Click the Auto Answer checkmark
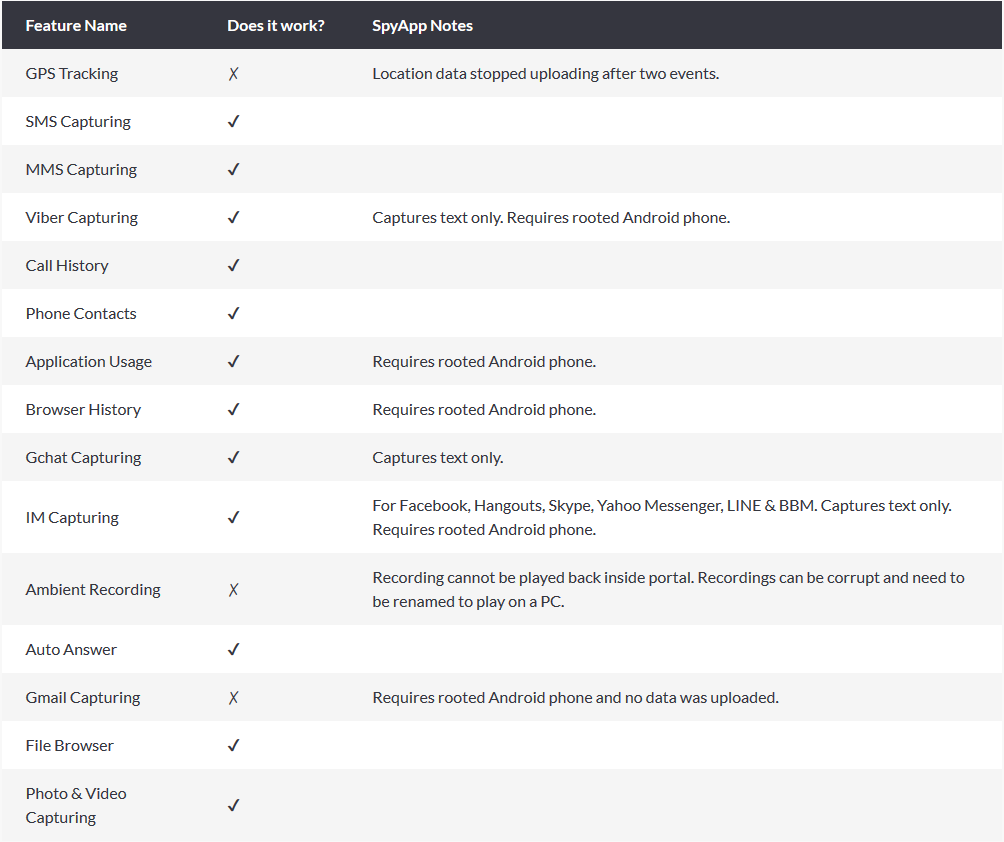Viewport: 1004px width, 842px height. click(233, 650)
